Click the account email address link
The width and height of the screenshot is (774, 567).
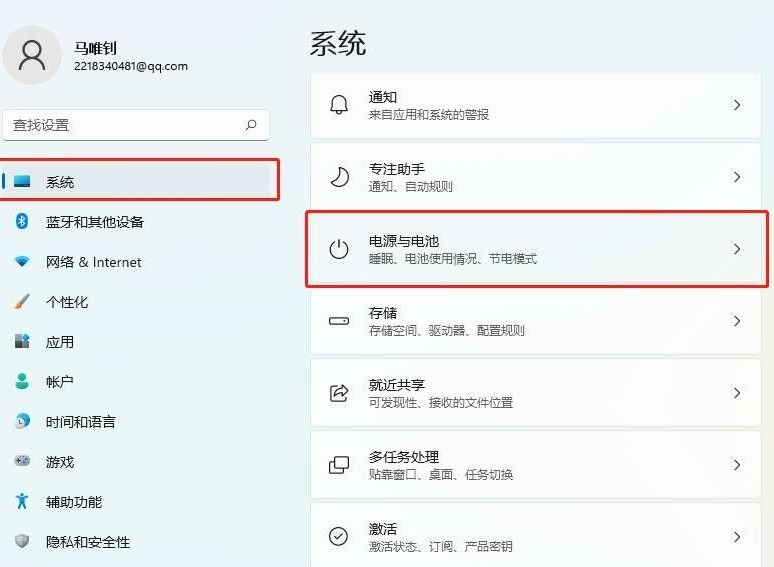coord(130,67)
